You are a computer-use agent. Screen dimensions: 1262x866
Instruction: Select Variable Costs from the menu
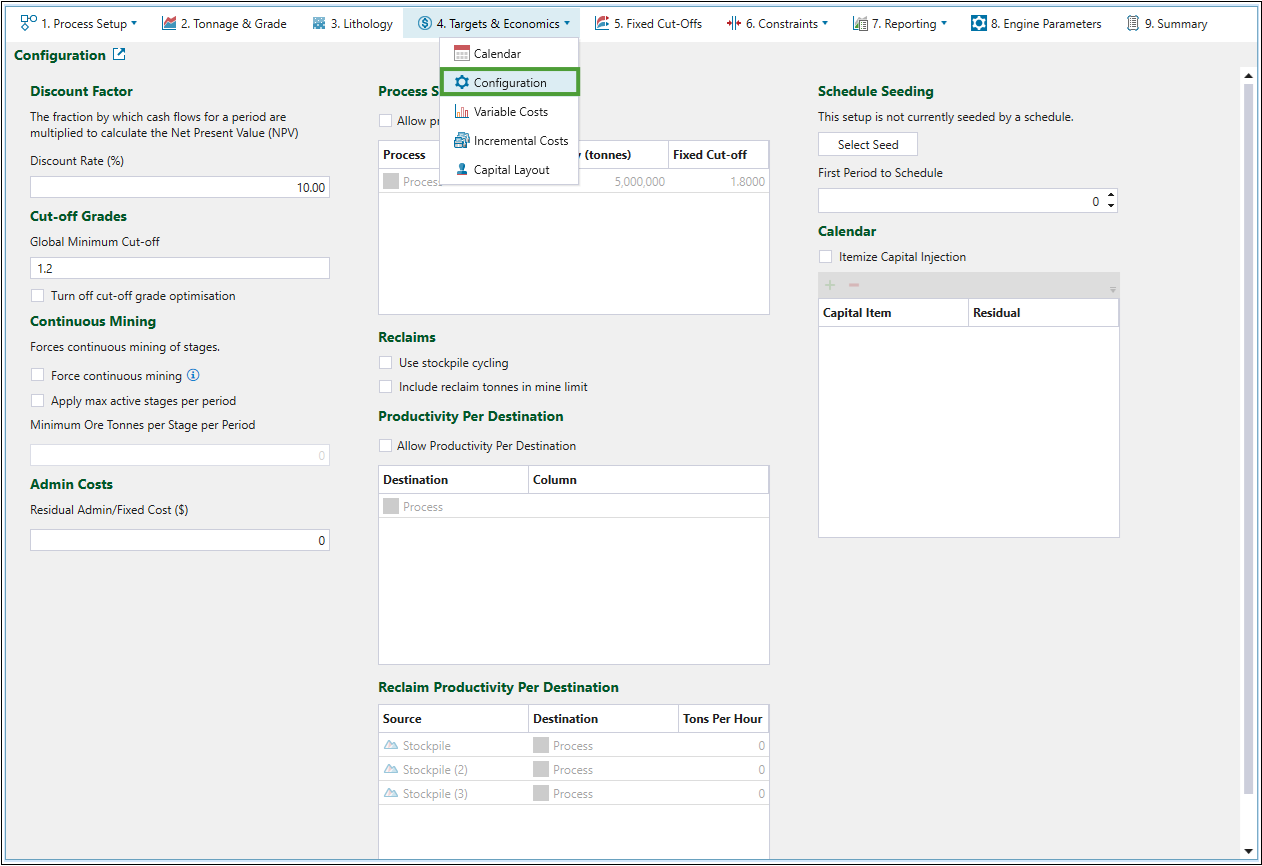tap(510, 112)
